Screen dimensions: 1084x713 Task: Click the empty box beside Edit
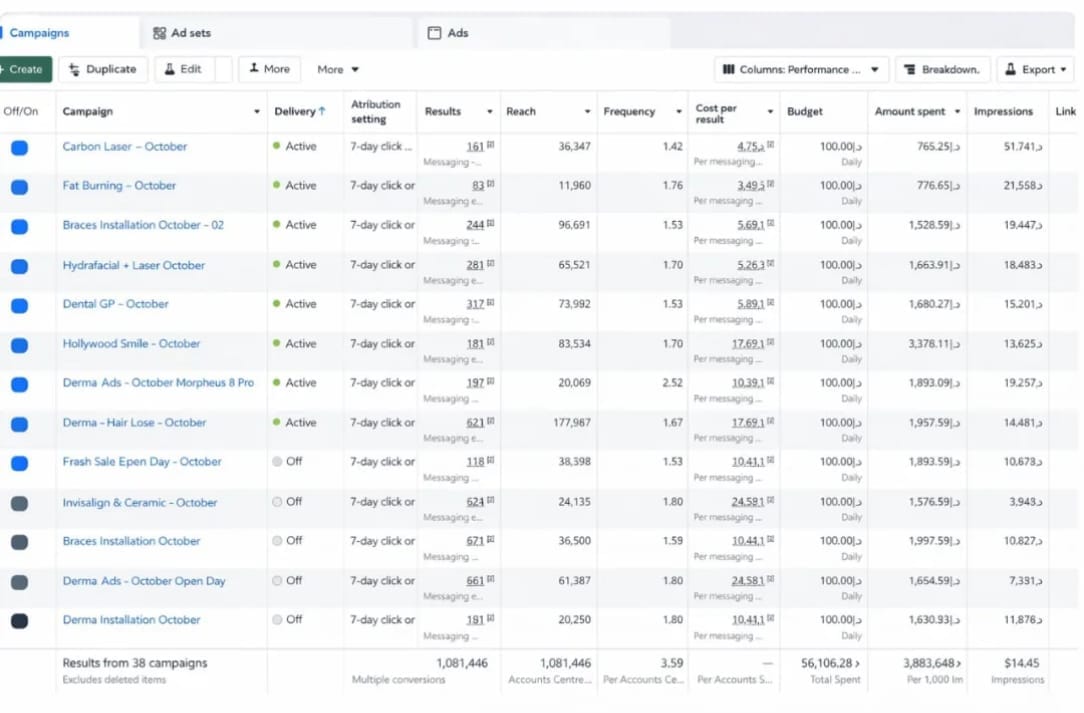(223, 69)
